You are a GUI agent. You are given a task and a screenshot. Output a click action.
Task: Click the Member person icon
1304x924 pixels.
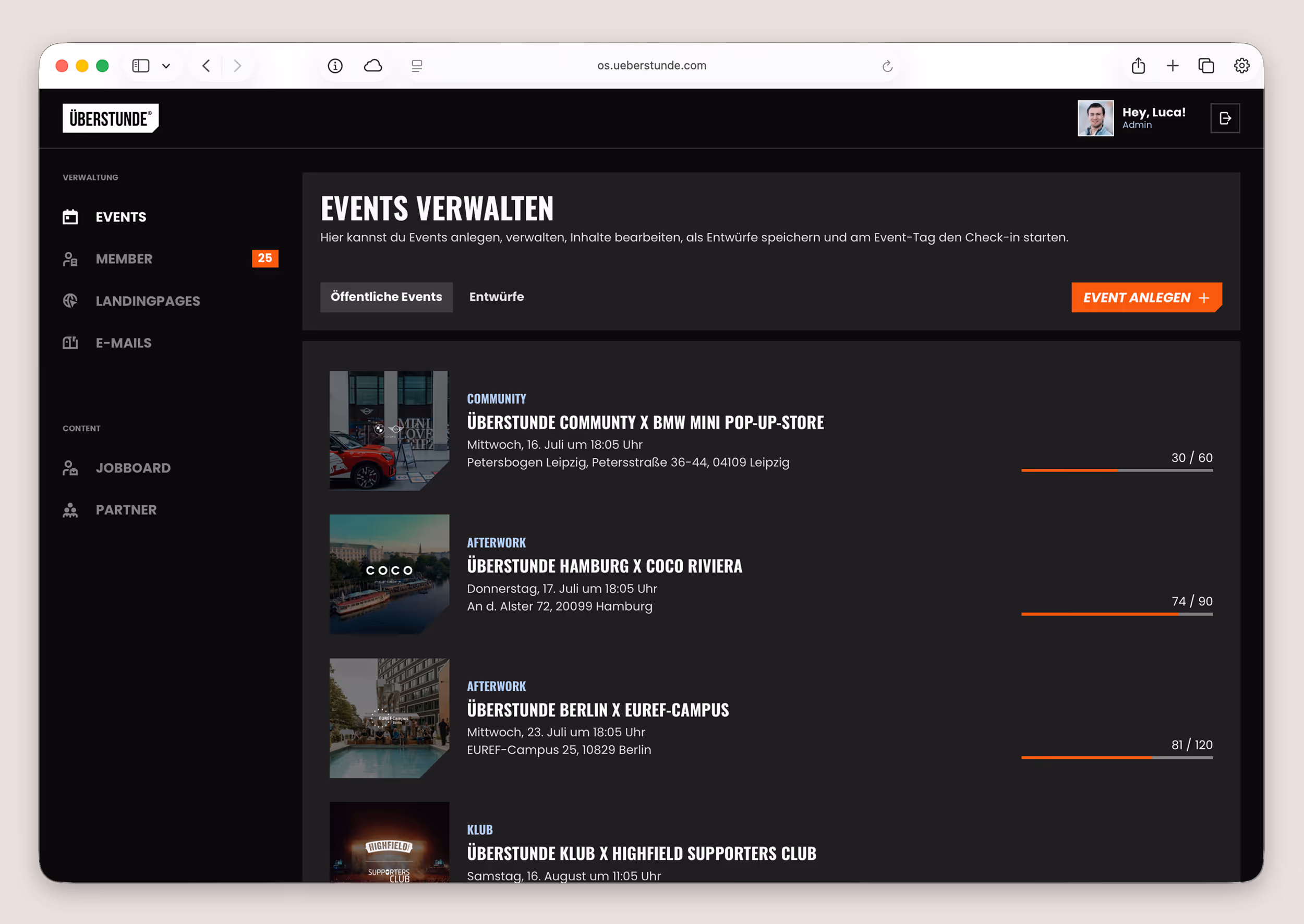pos(70,259)
